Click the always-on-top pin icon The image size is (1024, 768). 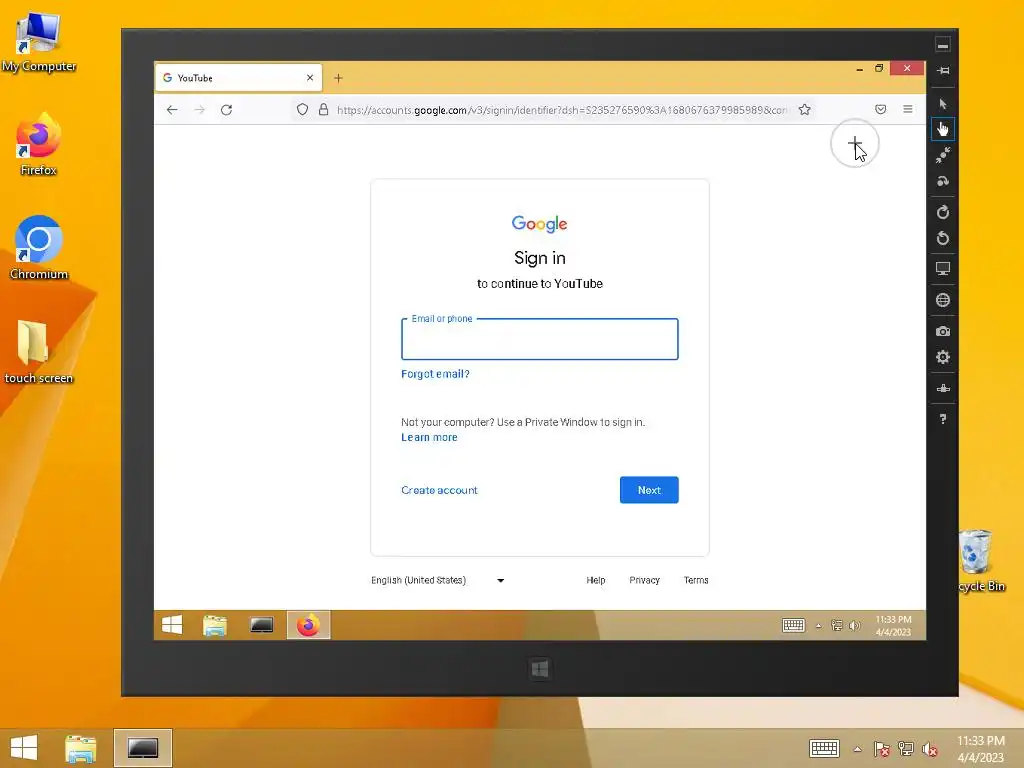(x=942, y=71)
